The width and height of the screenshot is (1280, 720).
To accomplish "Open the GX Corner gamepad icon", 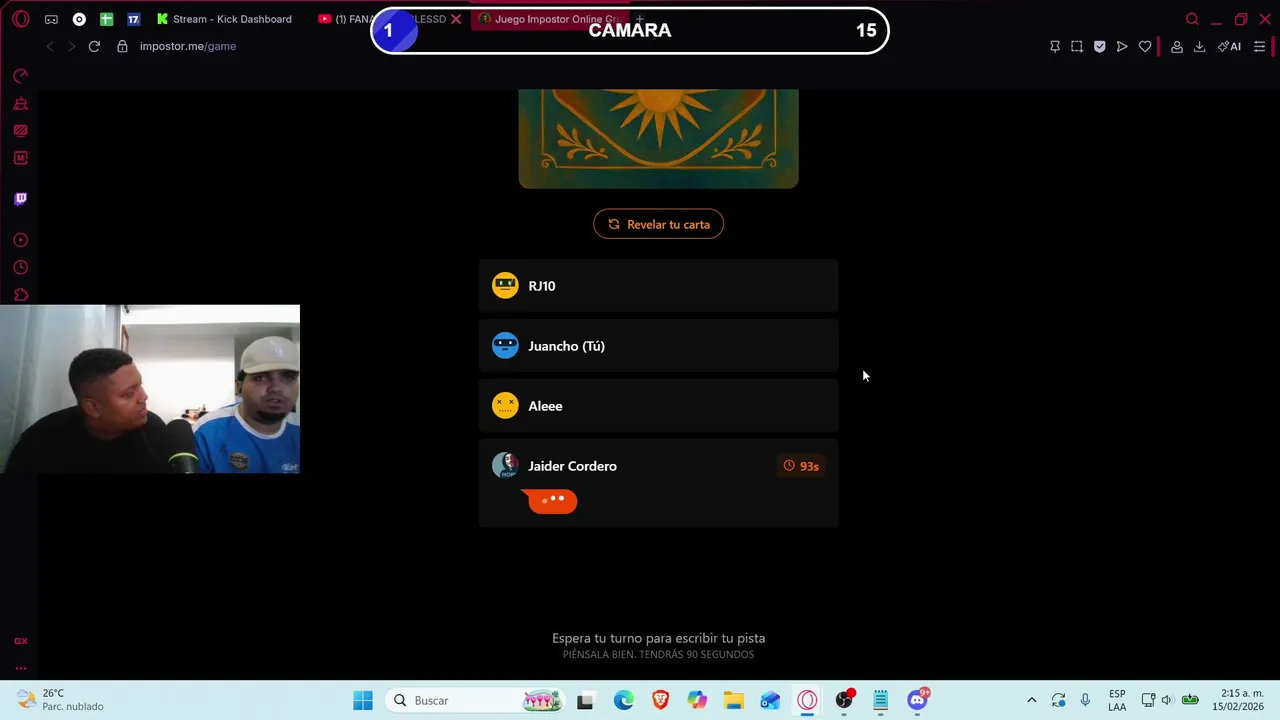I will (x=51, y=19).
